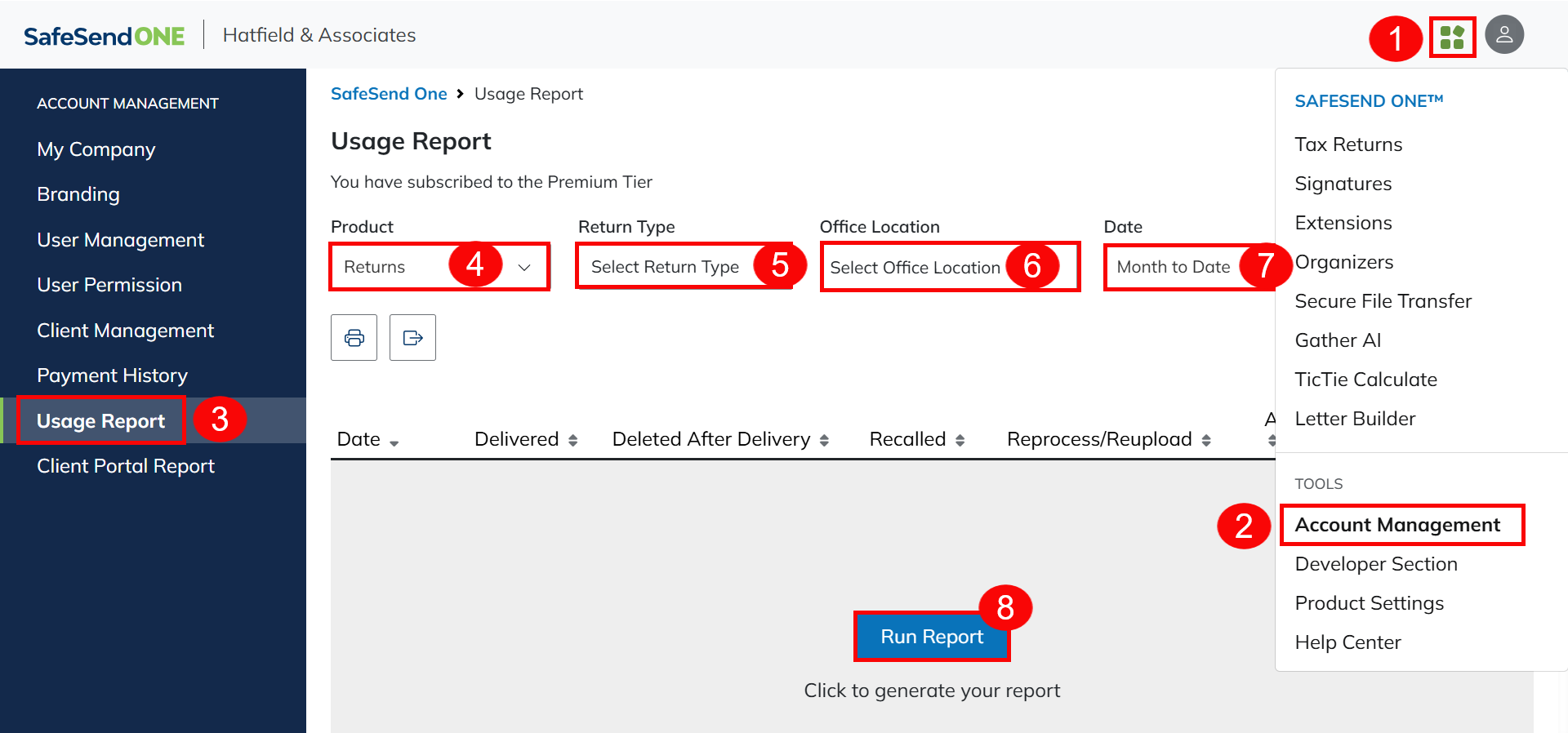
Task: Open the Select Office Location dropdown
Action: 915,268
